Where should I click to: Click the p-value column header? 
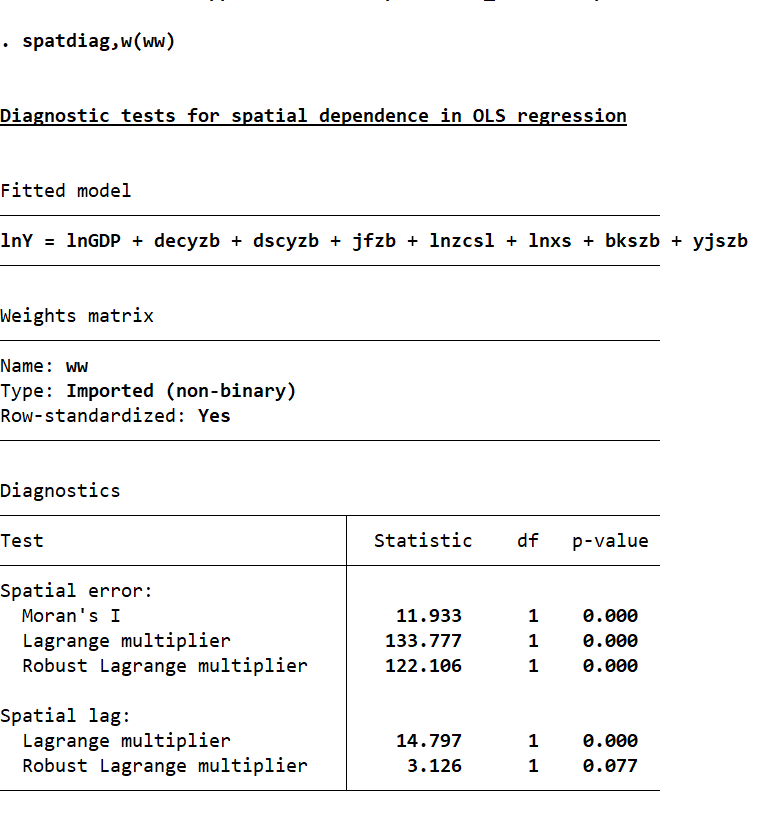point(610,540)
